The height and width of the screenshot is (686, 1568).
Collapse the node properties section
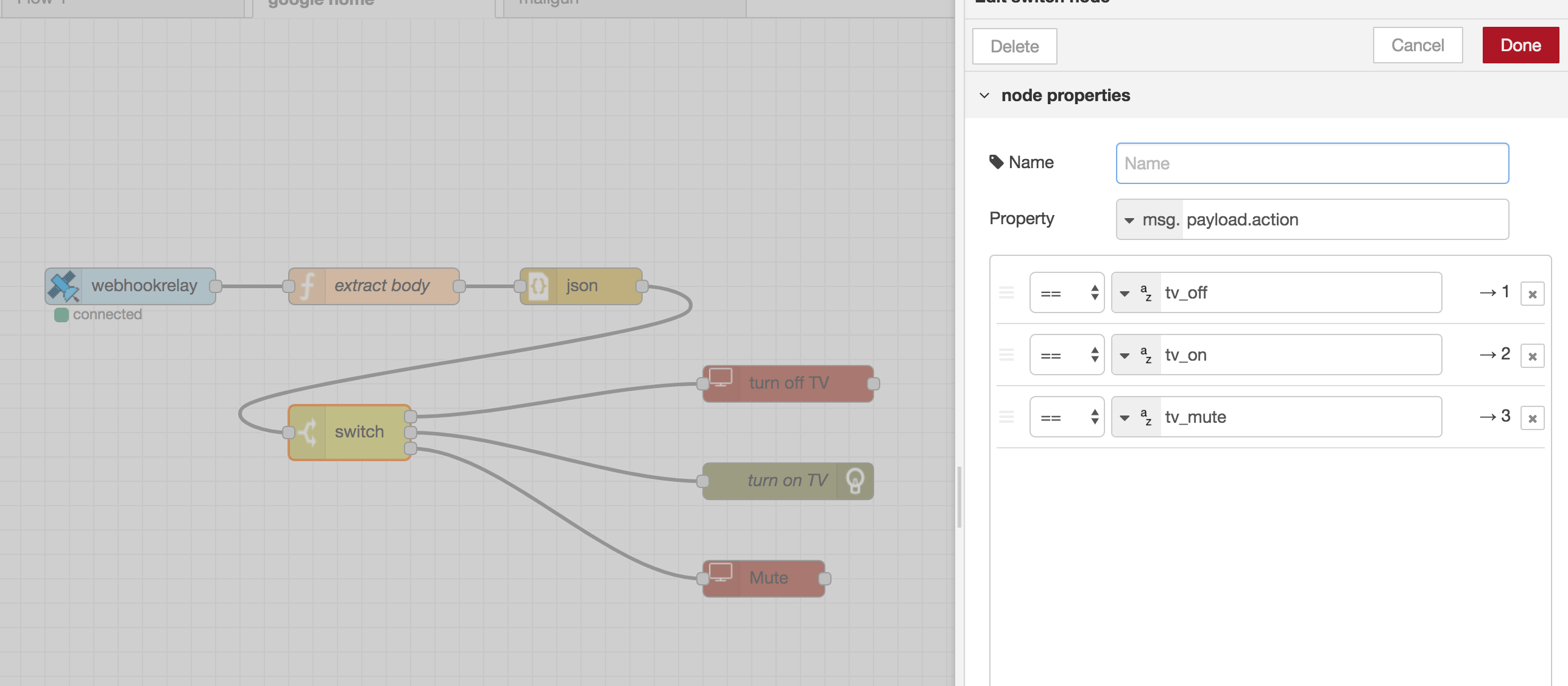(986, 95)
